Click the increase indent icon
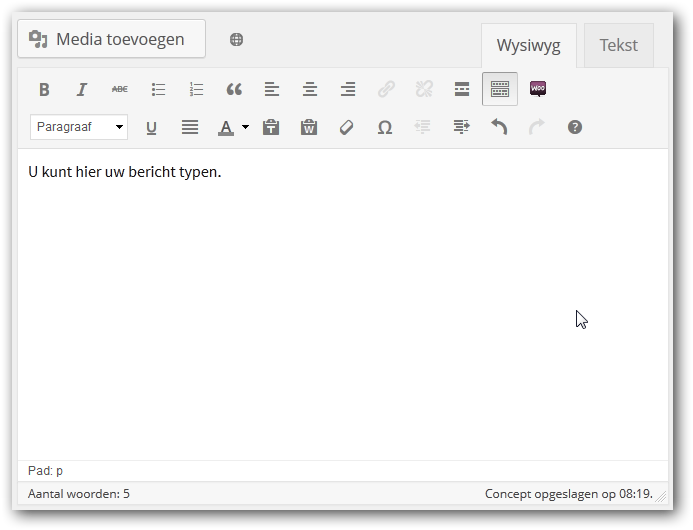693x530 pixels. 461,127
